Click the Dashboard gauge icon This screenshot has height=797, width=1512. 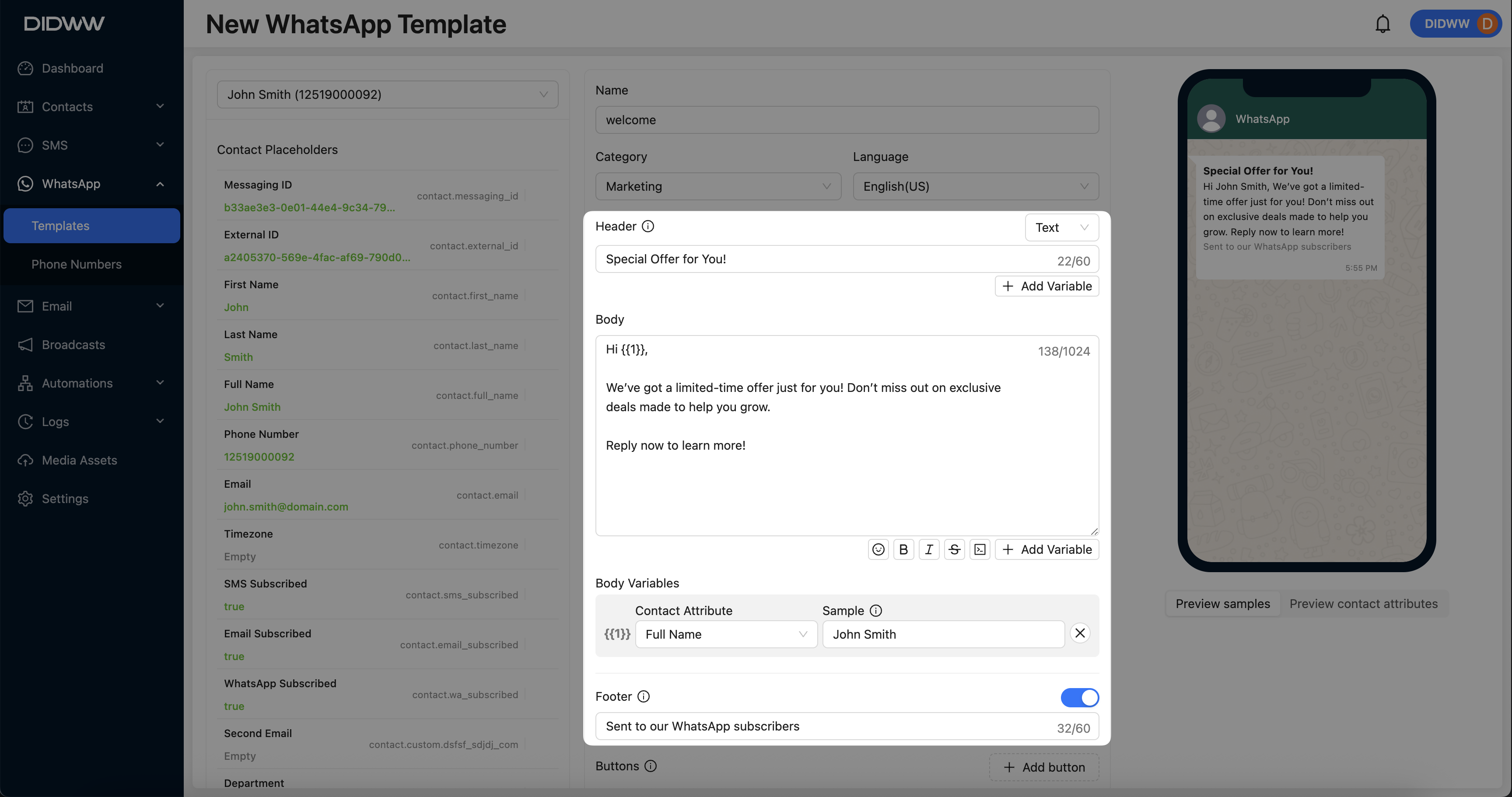pos(25,68)
